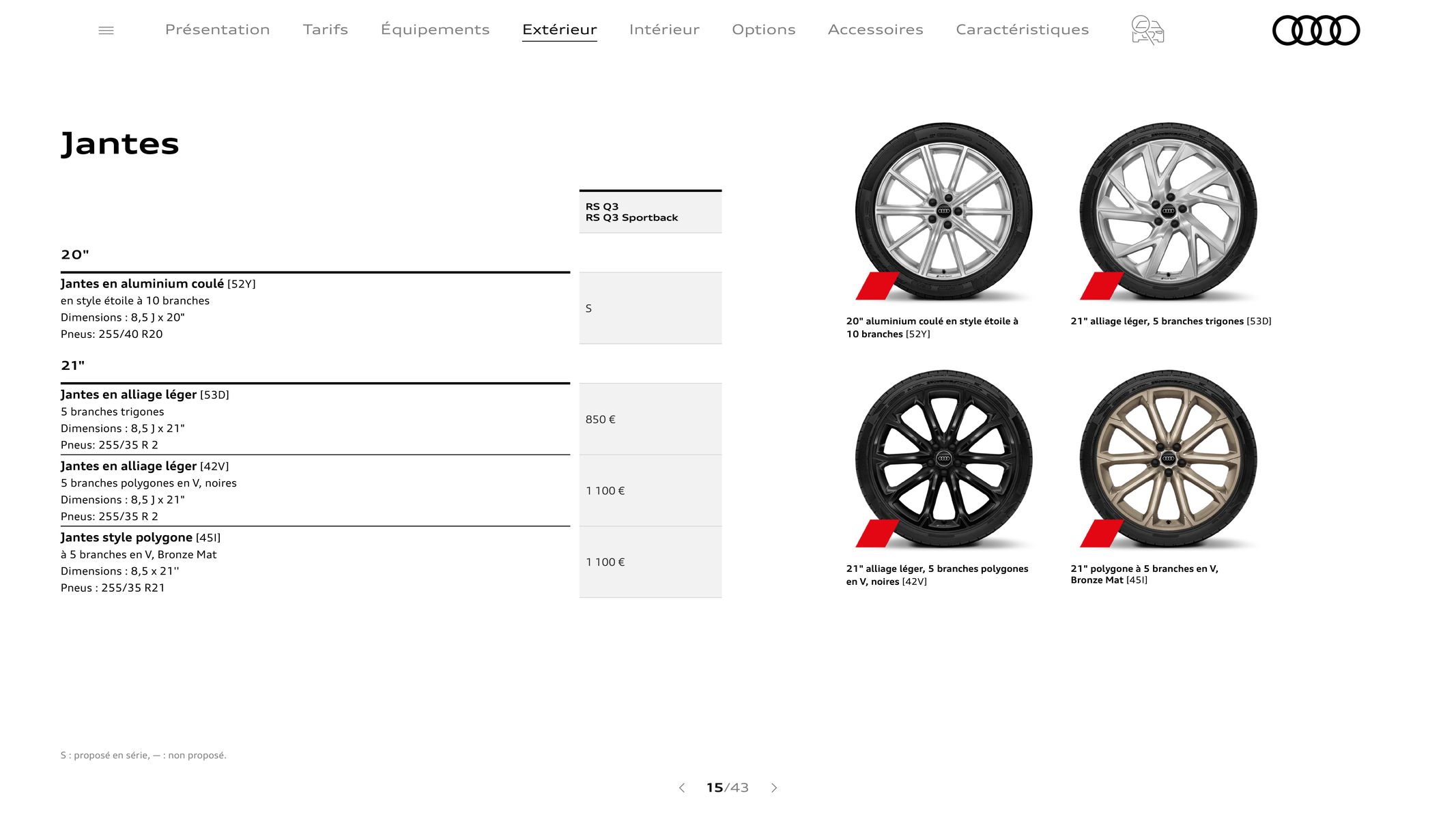Click 'Jantes en alliage léger [53D]' title
Viewport: 1456px width, 819px height.
coord(145,394)
